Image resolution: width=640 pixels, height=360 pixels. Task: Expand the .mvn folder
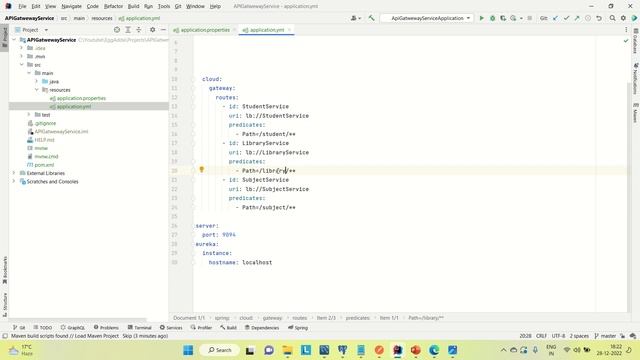point(22,56)
